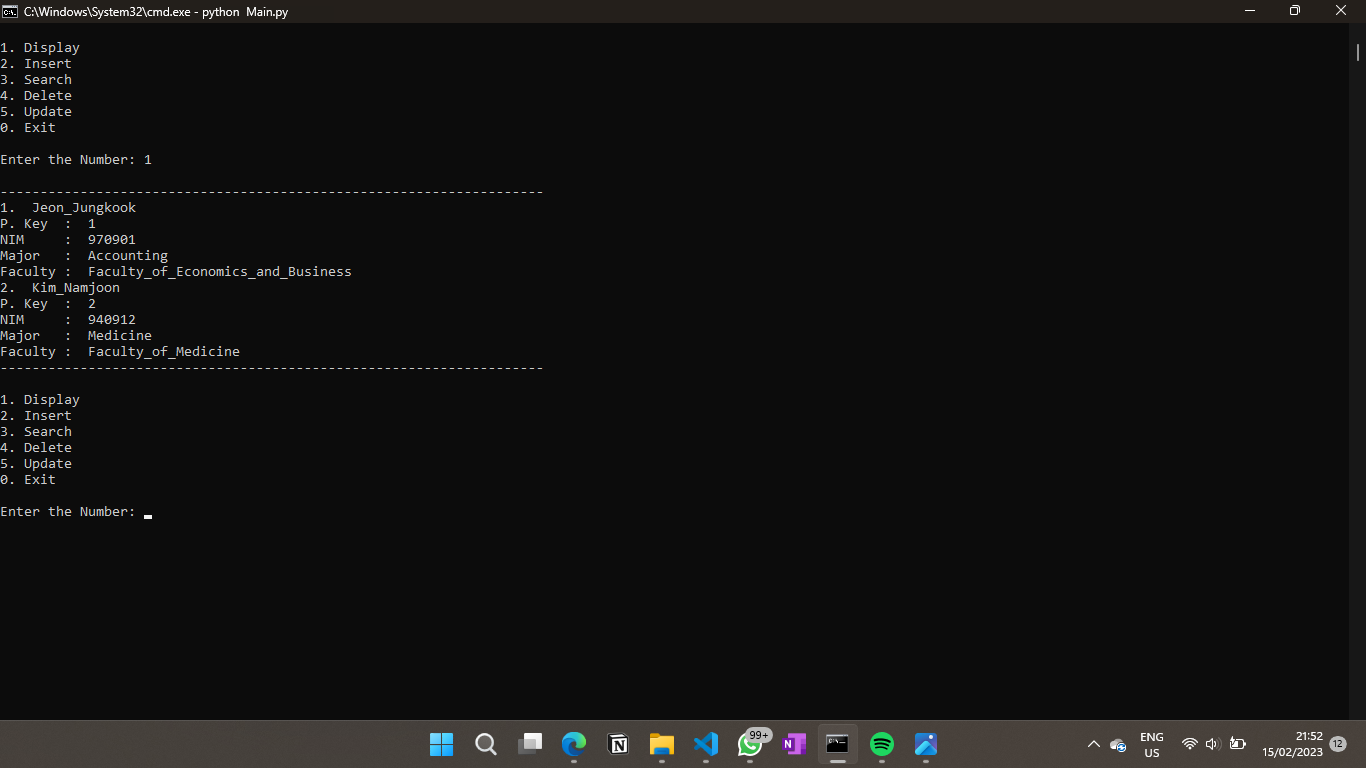Click the volume speaker icon
This screenshot has height=768, width=1366.
tap(1212, 744)
